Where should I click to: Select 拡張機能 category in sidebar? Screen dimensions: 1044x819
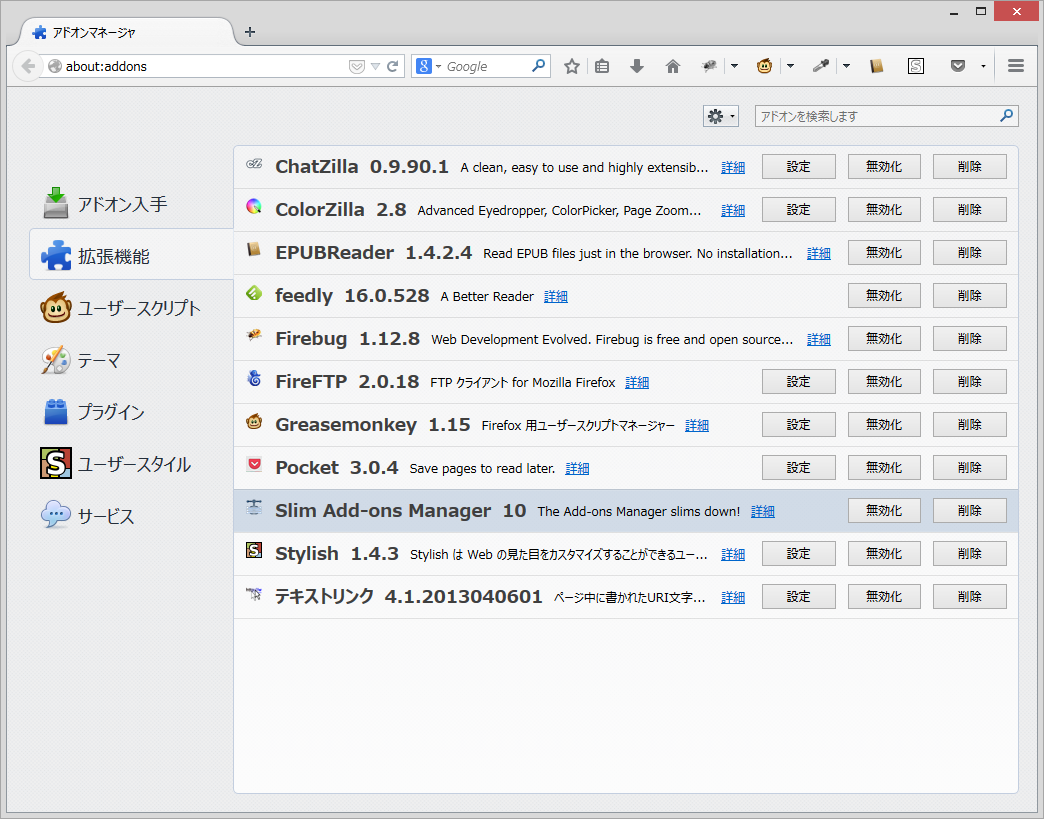(x=131, y=256)
